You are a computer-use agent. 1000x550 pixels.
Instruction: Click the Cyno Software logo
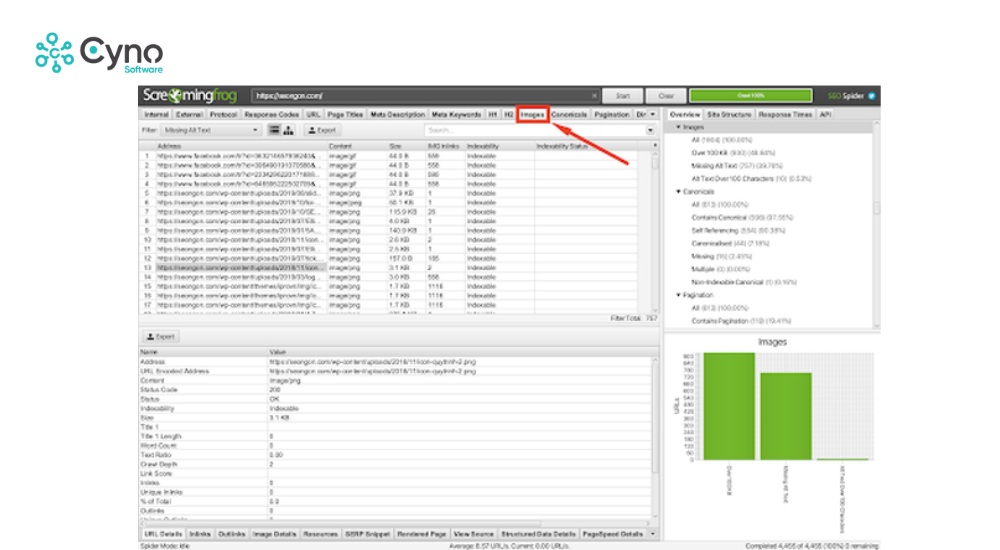pos(99,53)
